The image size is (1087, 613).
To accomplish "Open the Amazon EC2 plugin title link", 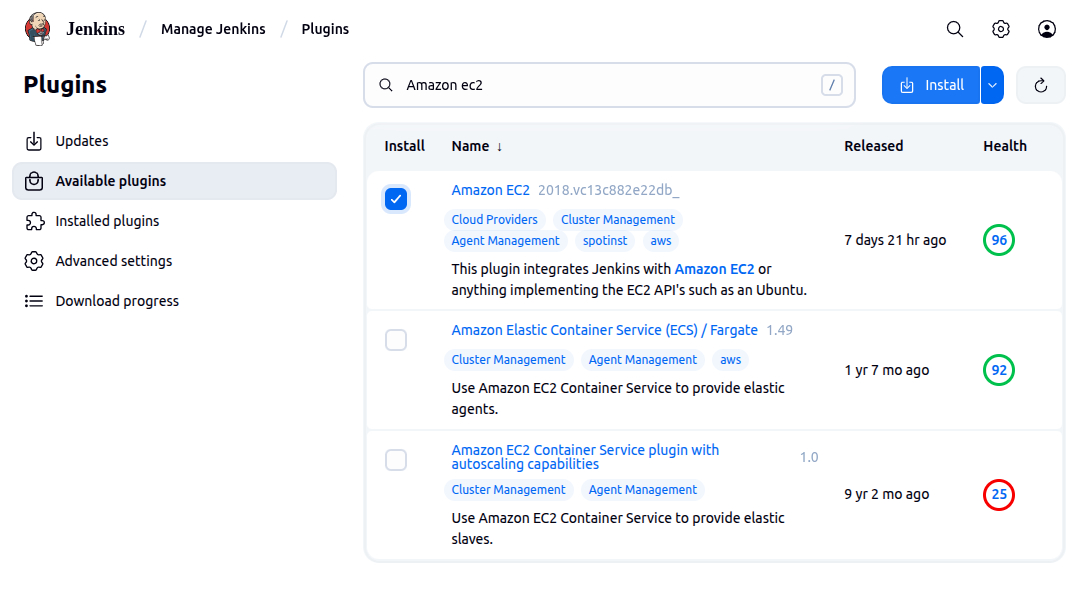I will pos(490,190).
